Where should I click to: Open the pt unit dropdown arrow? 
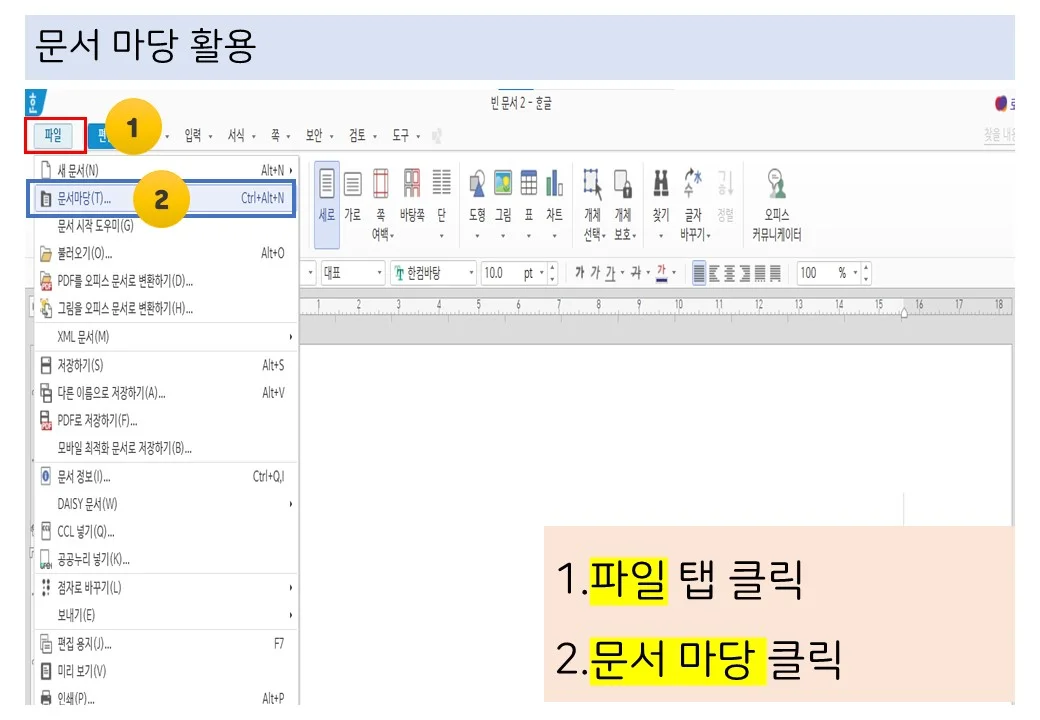coord(542,273)
